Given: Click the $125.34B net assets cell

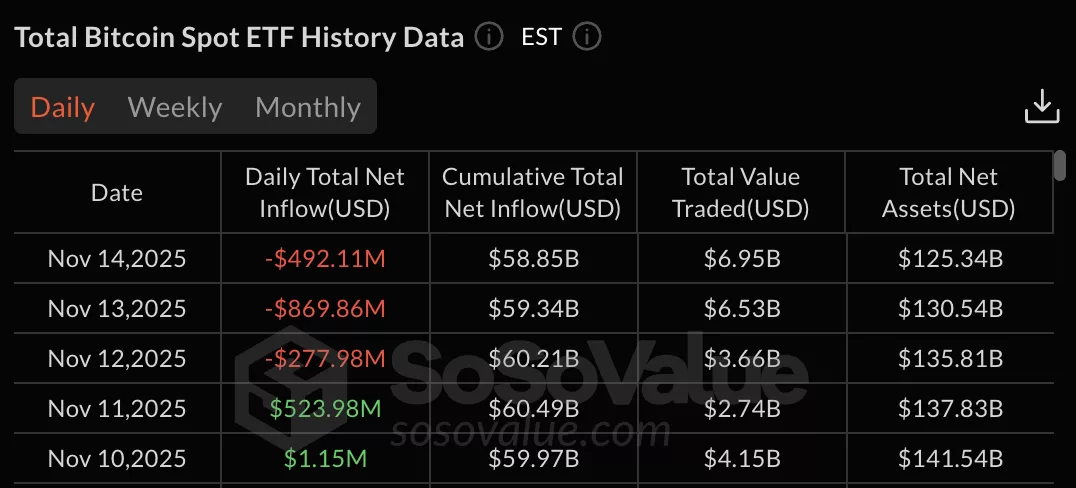Looking at the screenshot, I should tap(950, 260).
